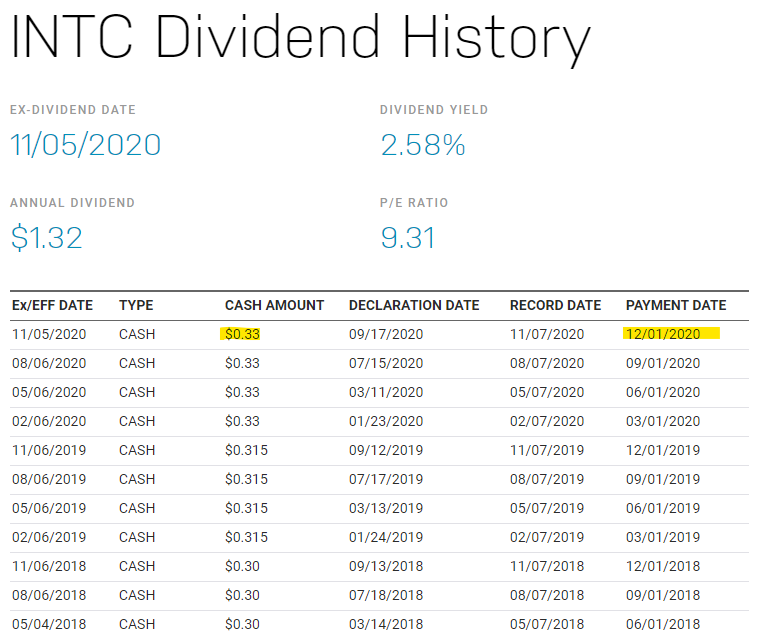Click declaration date 01/23/2020
Image resolution: width=773 pixels, height=638 pixels.
tap(386, 421)
